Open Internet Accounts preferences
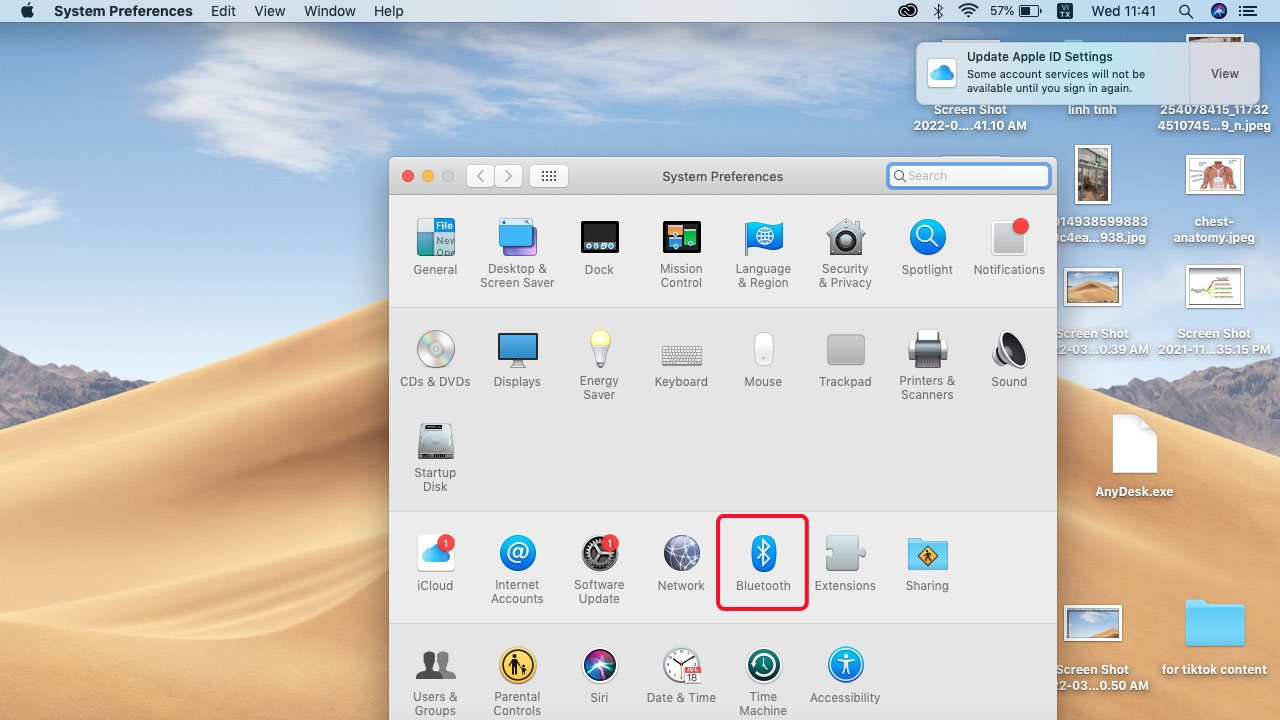Viewport: 1280px width, 720px height. click(x=517, y=569)
